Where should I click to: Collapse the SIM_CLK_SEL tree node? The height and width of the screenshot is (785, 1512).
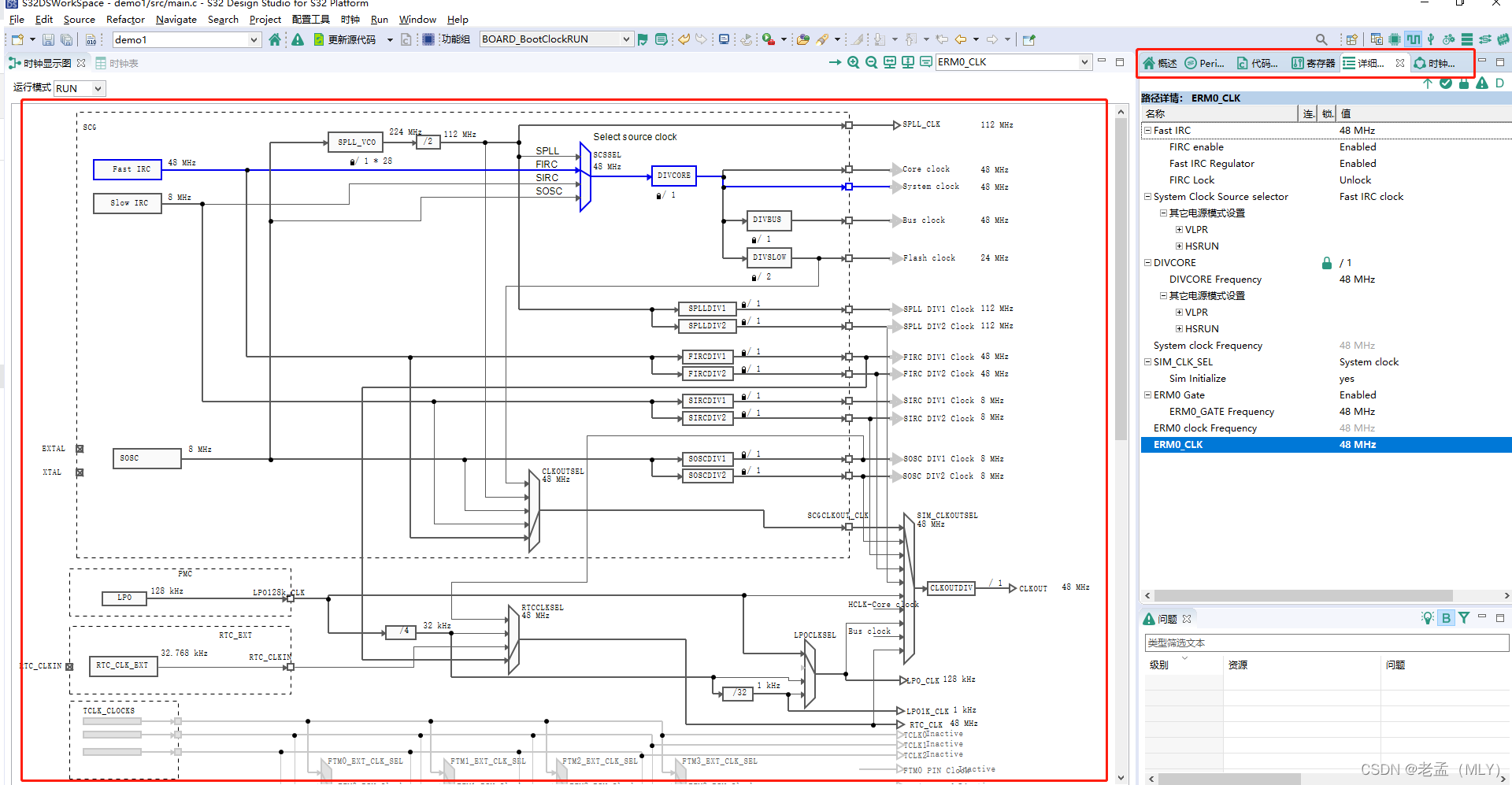tap(1147, 362)
